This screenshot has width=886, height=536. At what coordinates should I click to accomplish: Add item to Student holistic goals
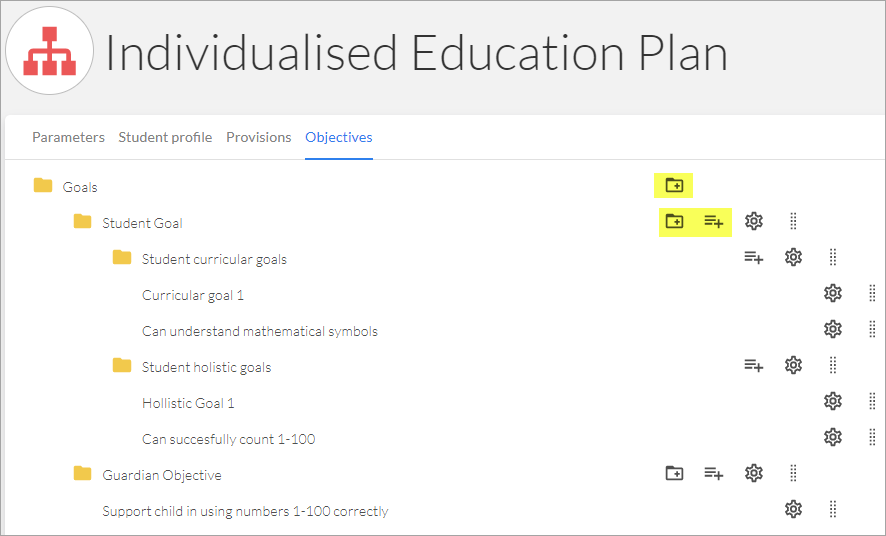point(754,365)
